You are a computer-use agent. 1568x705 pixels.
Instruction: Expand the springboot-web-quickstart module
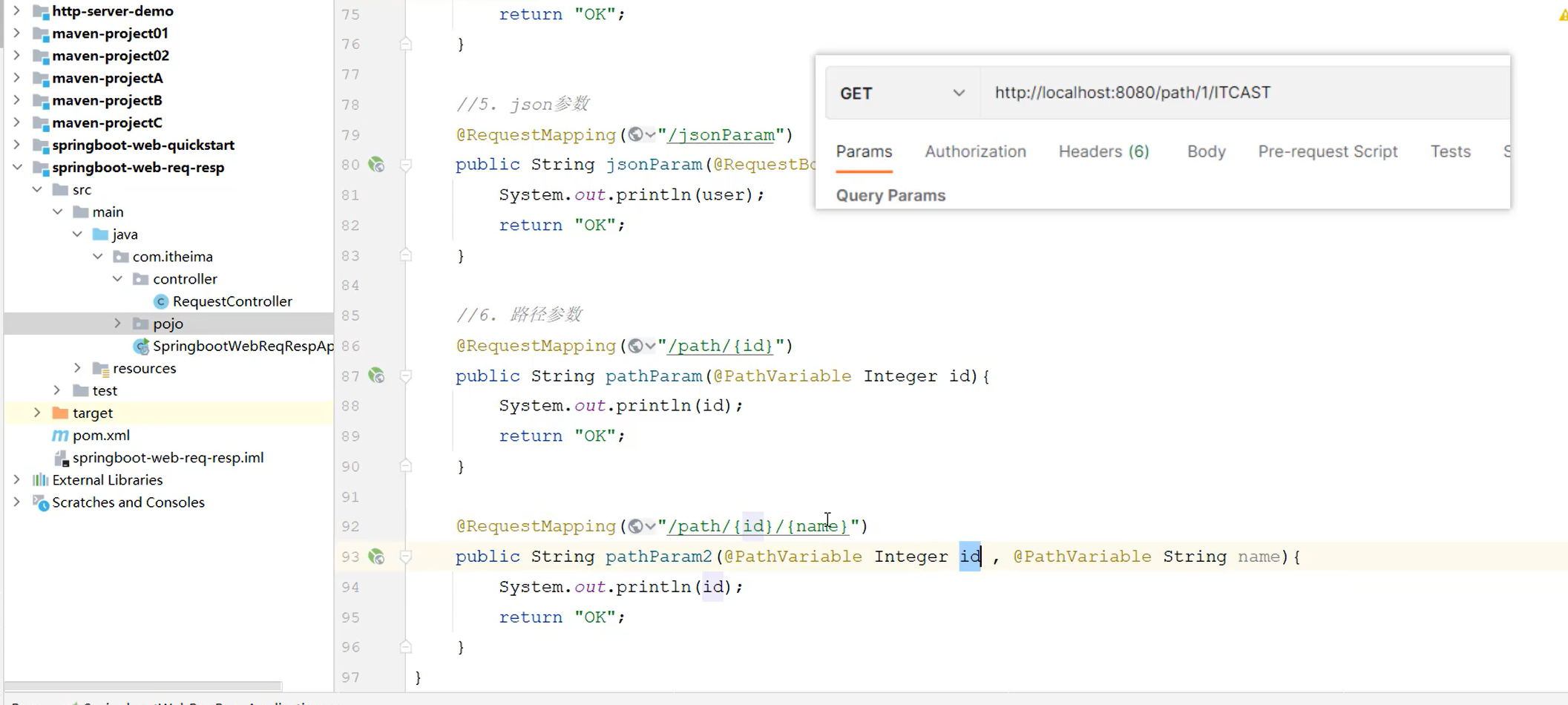[x=17, y=145]
